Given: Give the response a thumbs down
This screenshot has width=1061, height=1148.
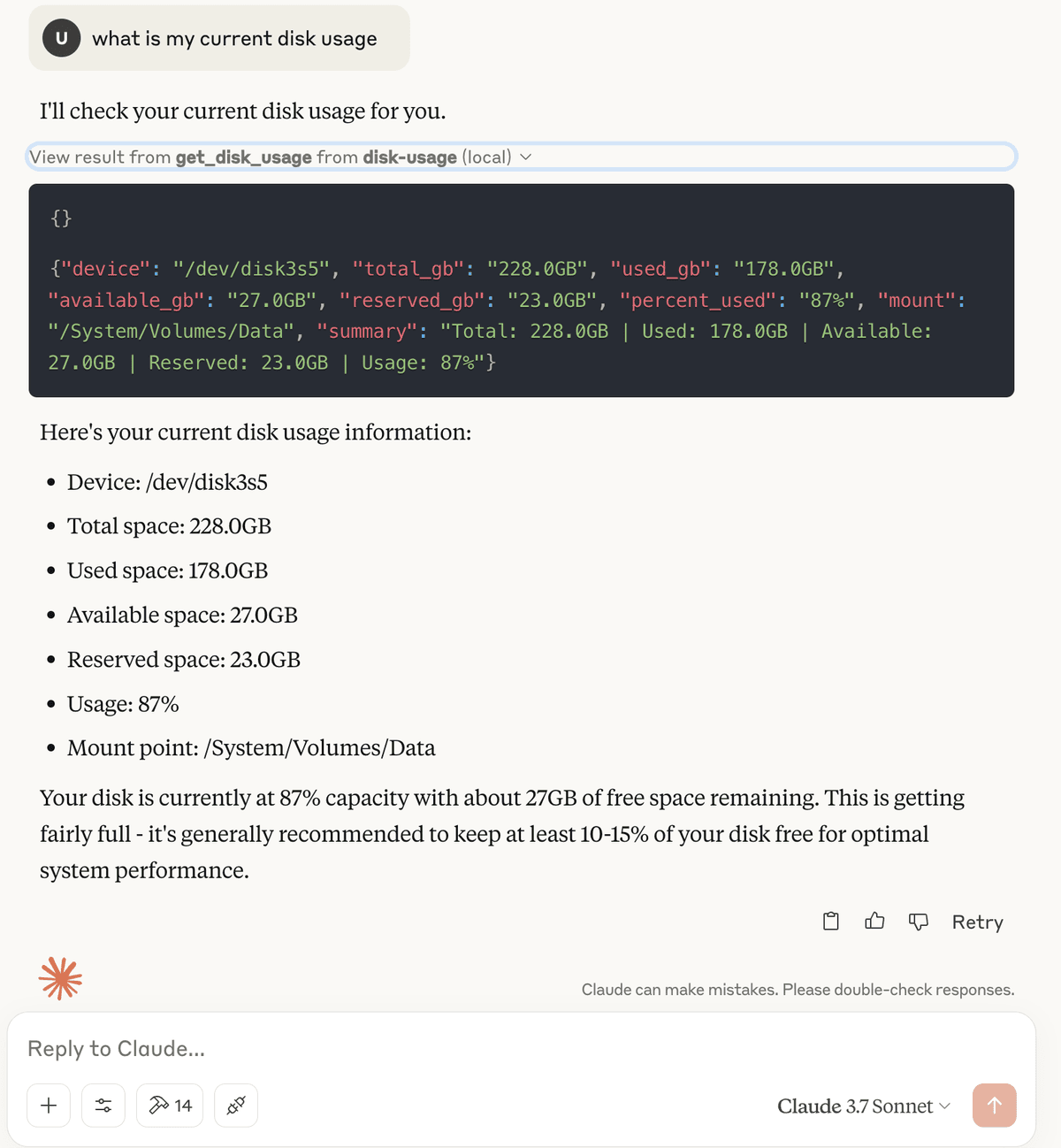Looking at the screenshot, I should [919, 922].
